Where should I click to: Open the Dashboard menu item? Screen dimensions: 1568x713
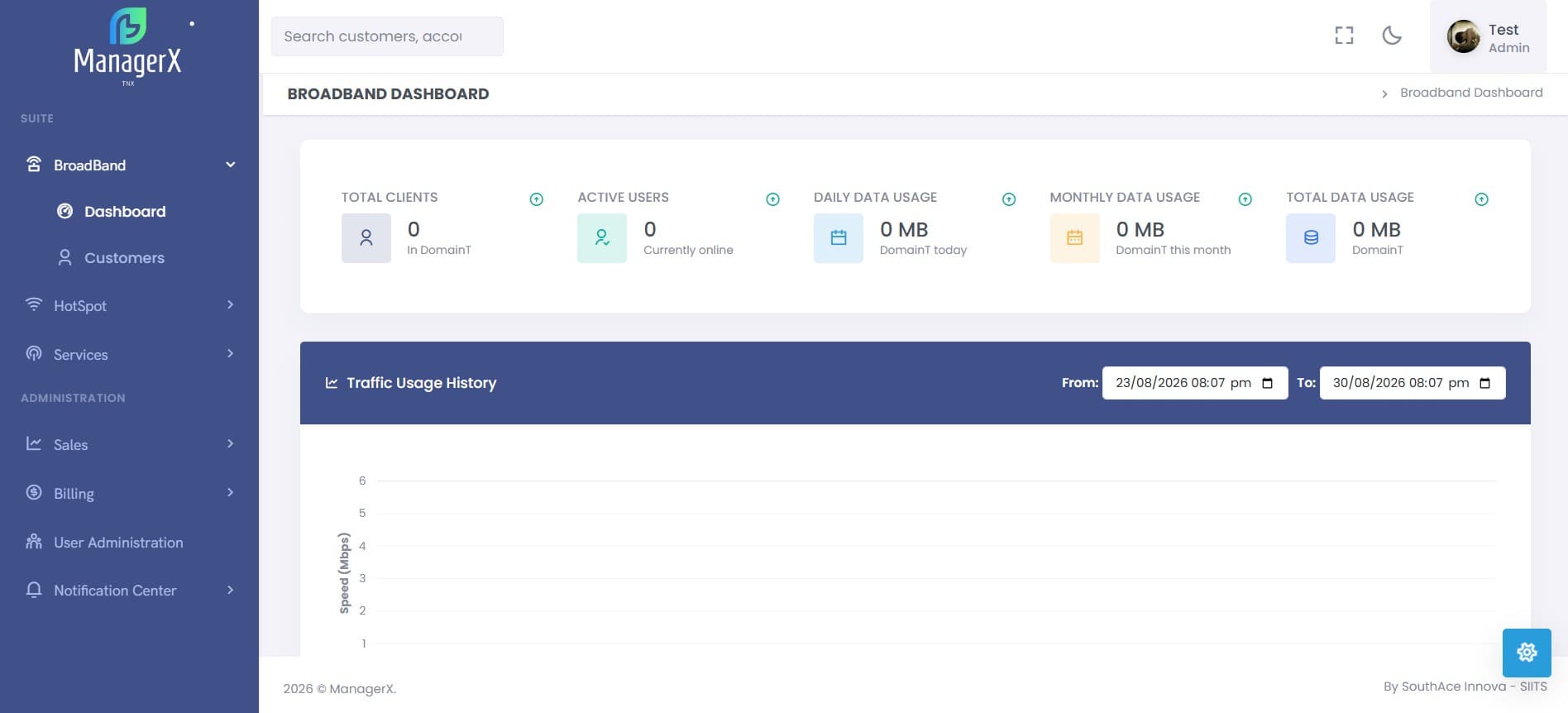[124, 212]
